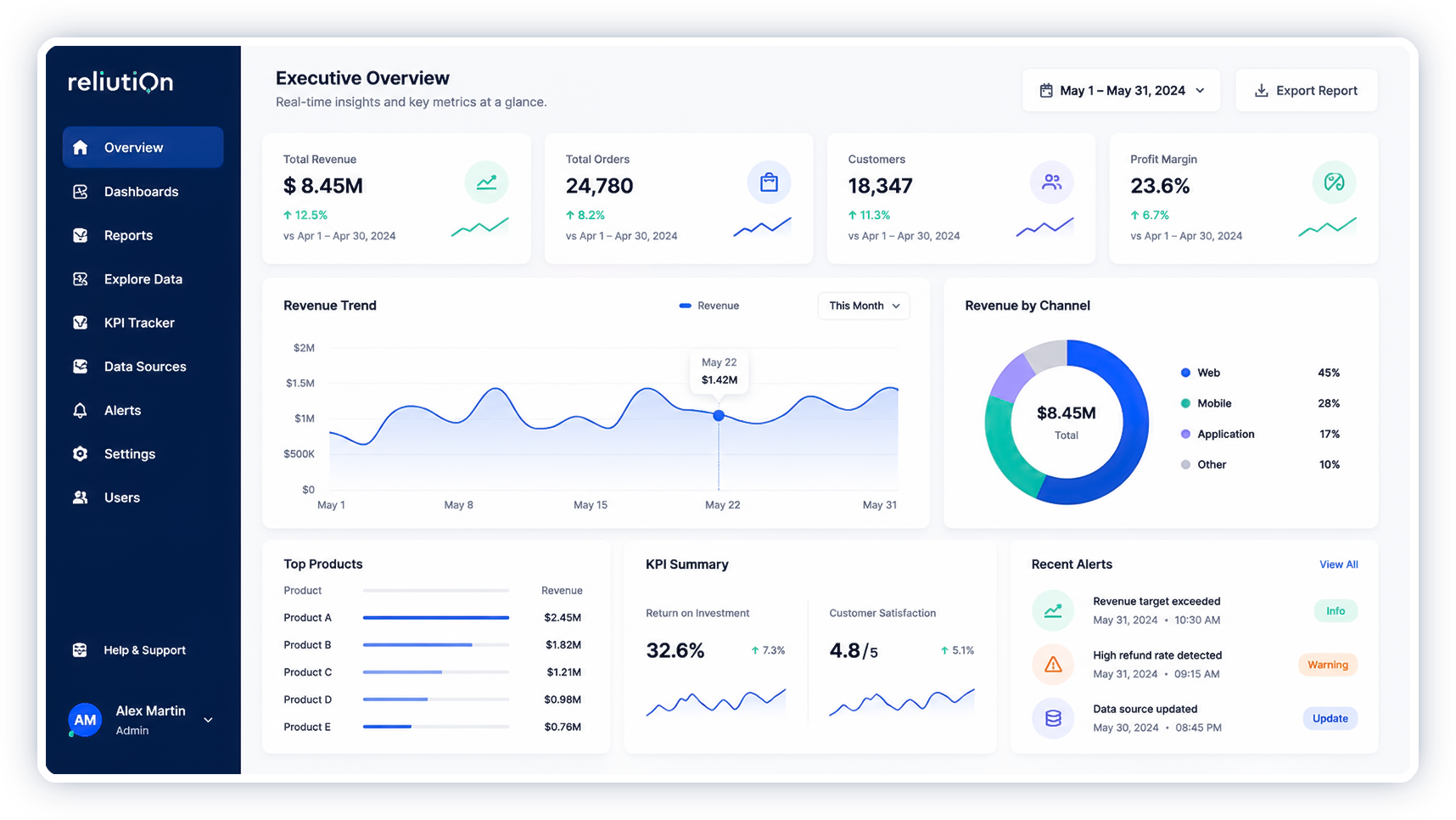Click the data source database icon
The width and height of the screenshot is (1456, 820).
coord(1053,718)
